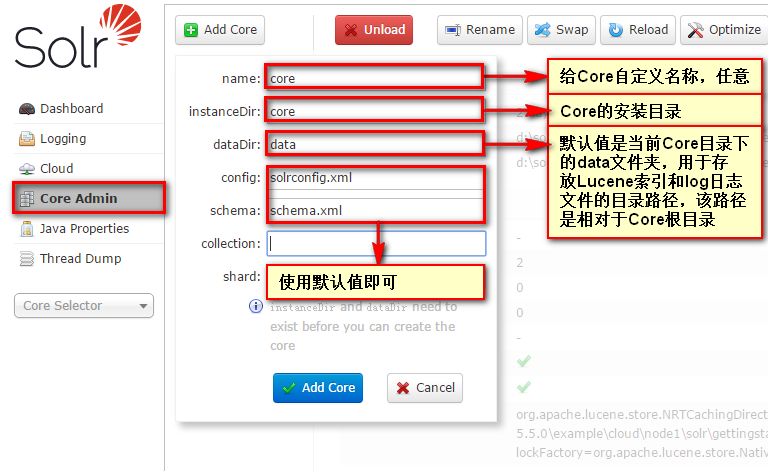Click the Cancel button
The width and height of the screenshot is (768, 471).
pos(425,388)
